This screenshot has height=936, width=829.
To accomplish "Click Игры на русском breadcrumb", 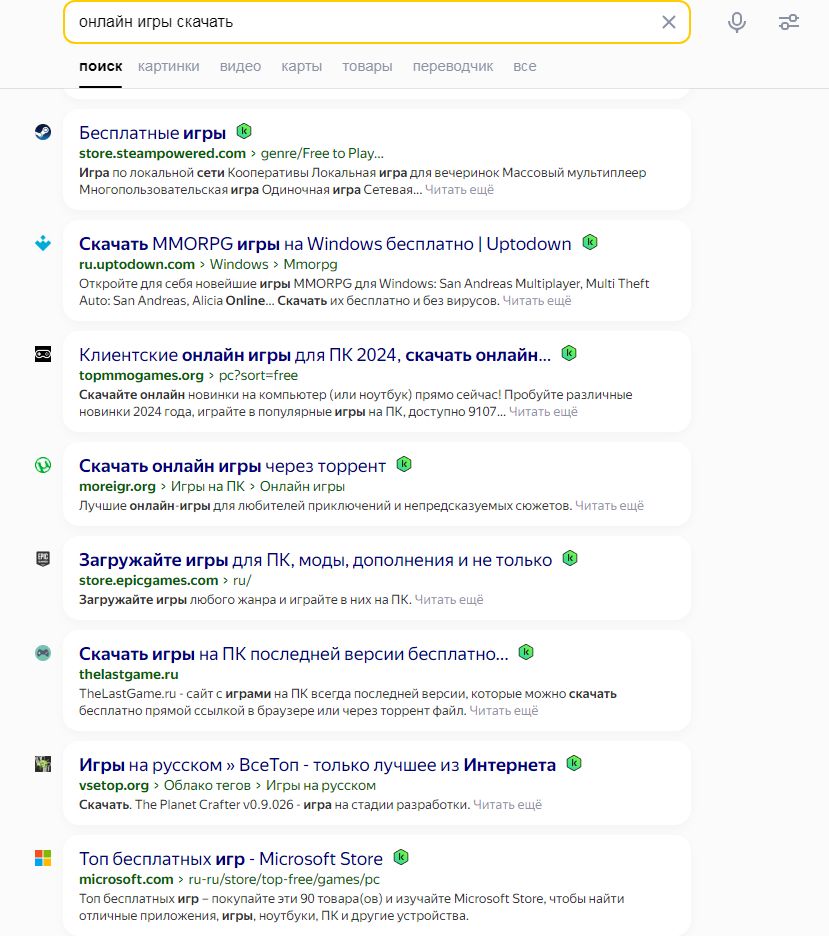I will [x=320, y=786].
